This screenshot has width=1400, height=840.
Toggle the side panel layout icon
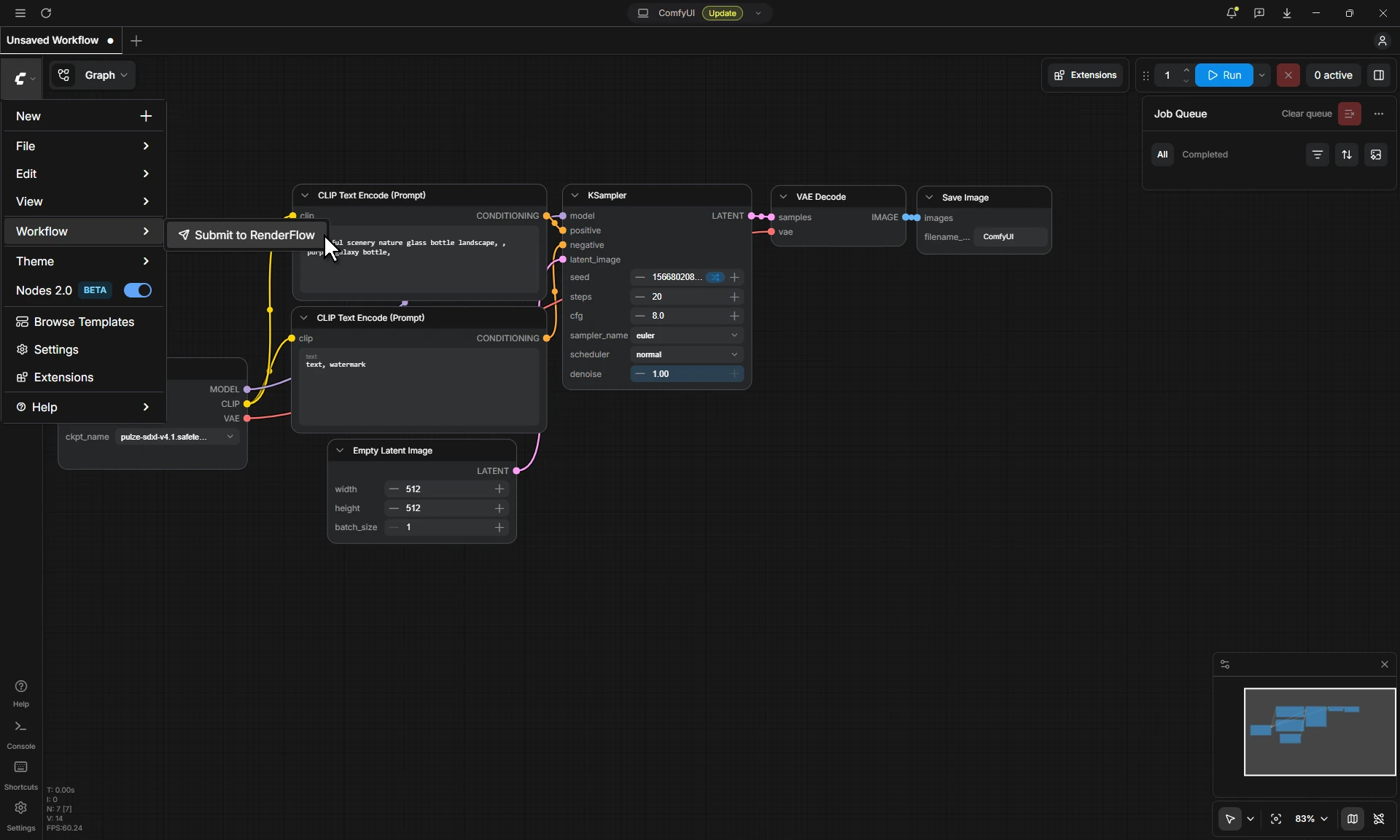tap(1379, 75)
